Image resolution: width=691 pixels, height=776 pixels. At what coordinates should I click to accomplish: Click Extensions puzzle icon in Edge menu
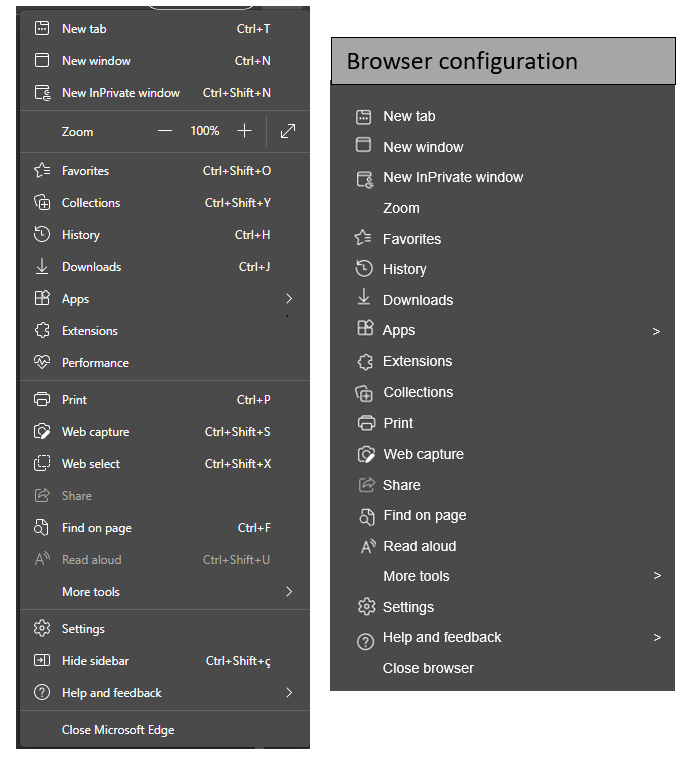coord(42,330)
